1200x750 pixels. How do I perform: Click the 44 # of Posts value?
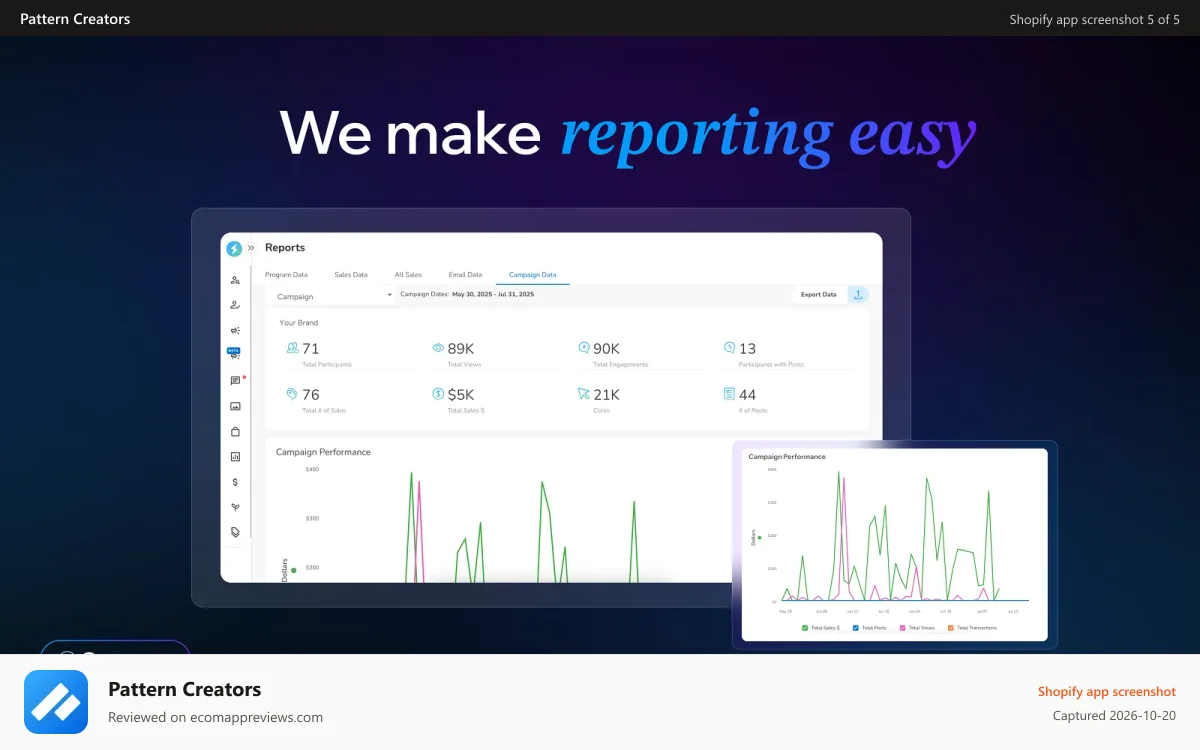click(x=747, y=395)
